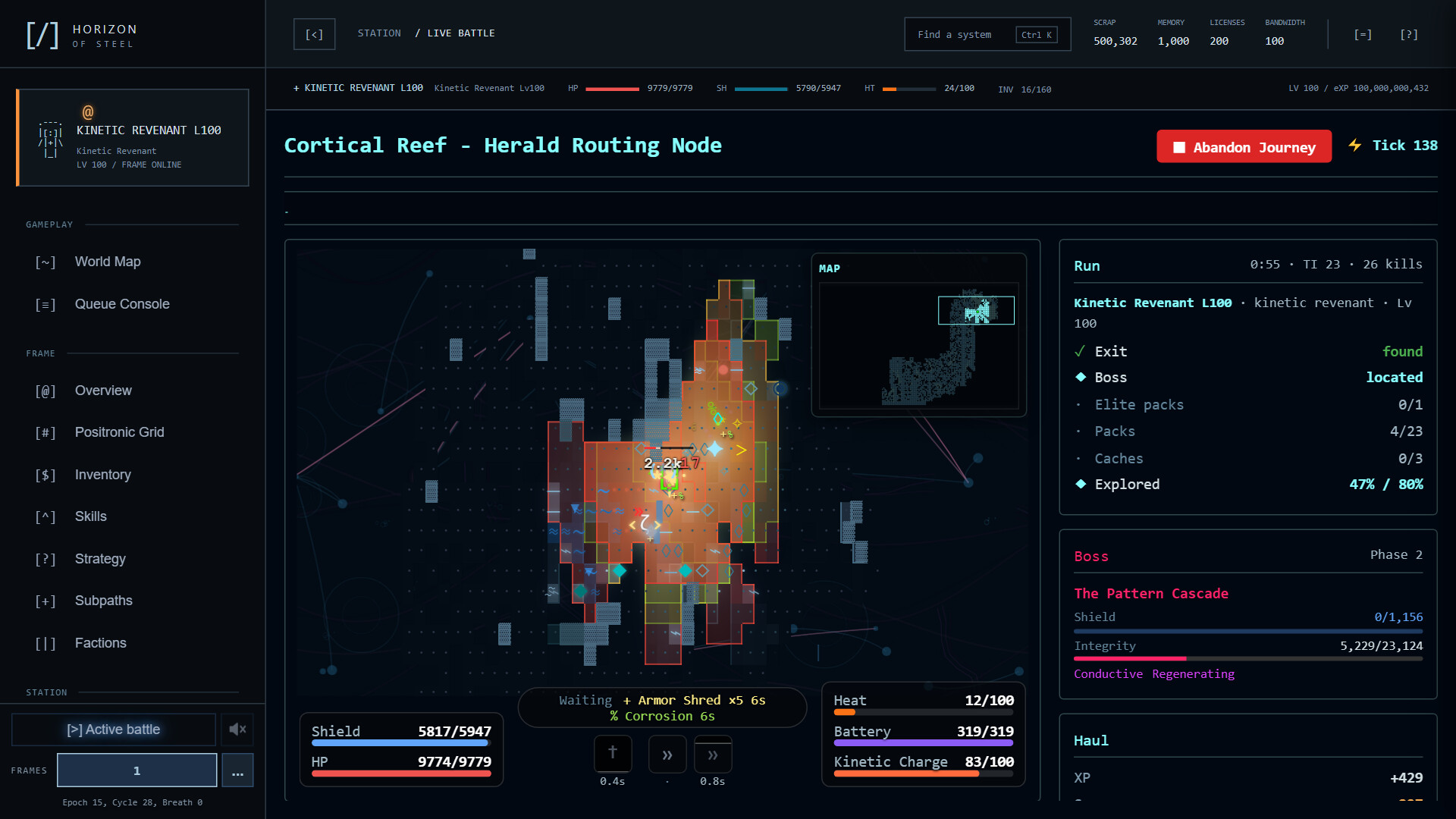Click the STATION breadcrumb link

(x=379, y=33)
